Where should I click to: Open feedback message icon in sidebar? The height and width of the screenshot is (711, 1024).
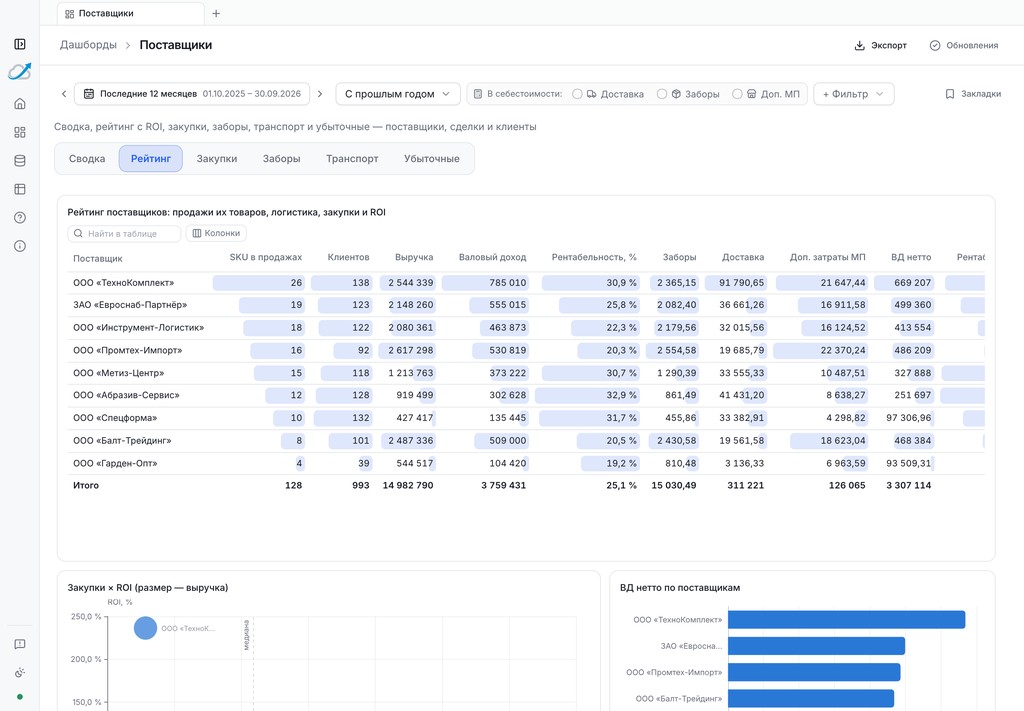pyautogui.click(x=20, y=644)
